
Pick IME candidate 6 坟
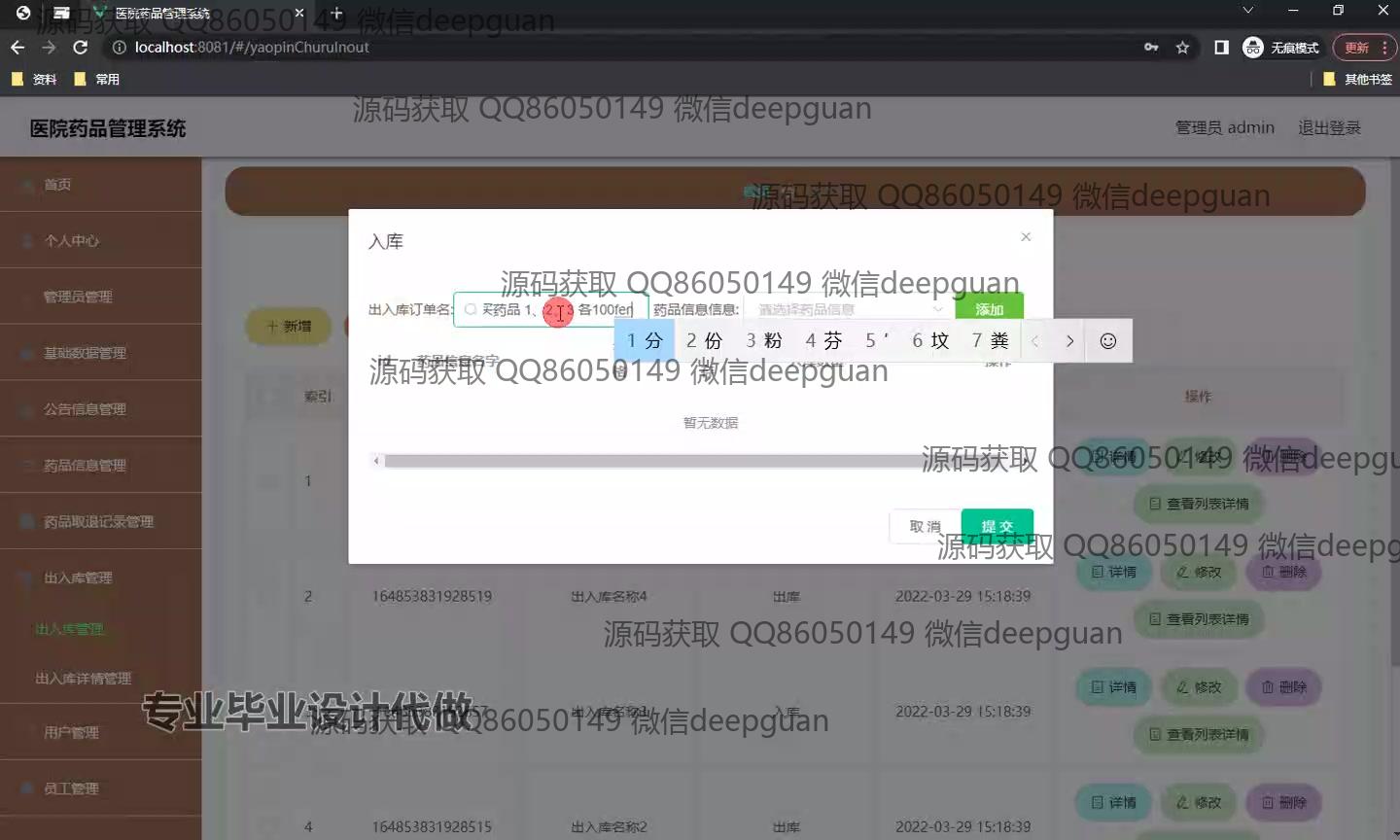point(929,340)
